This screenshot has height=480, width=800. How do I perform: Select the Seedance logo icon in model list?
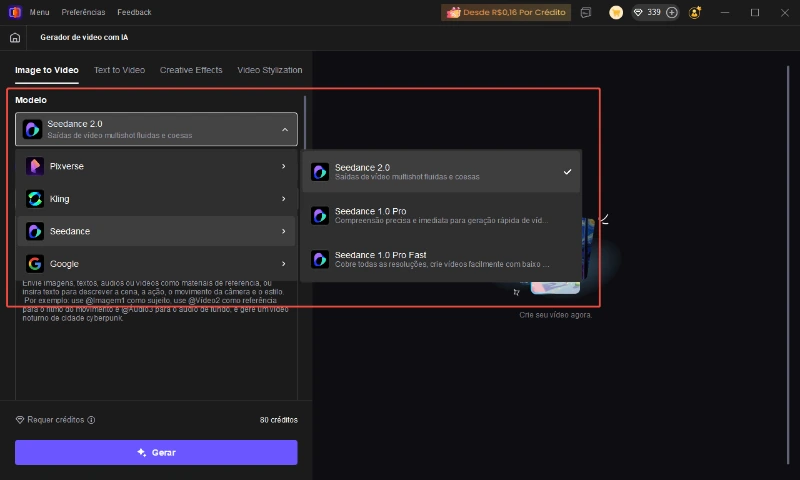click(x=35, y=232)
